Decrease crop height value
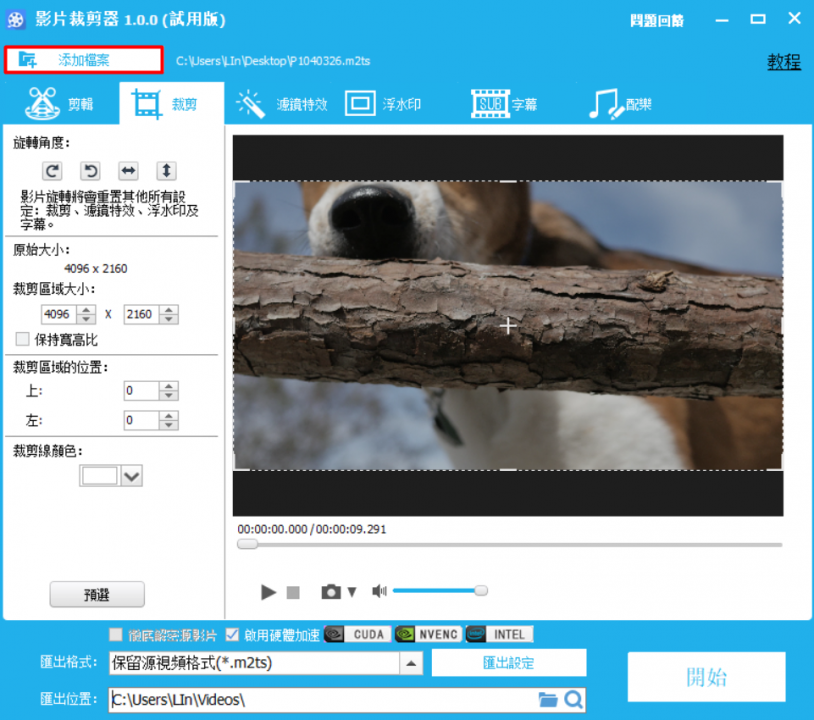Screen dimensions: 814x720 tap(169, 319)
